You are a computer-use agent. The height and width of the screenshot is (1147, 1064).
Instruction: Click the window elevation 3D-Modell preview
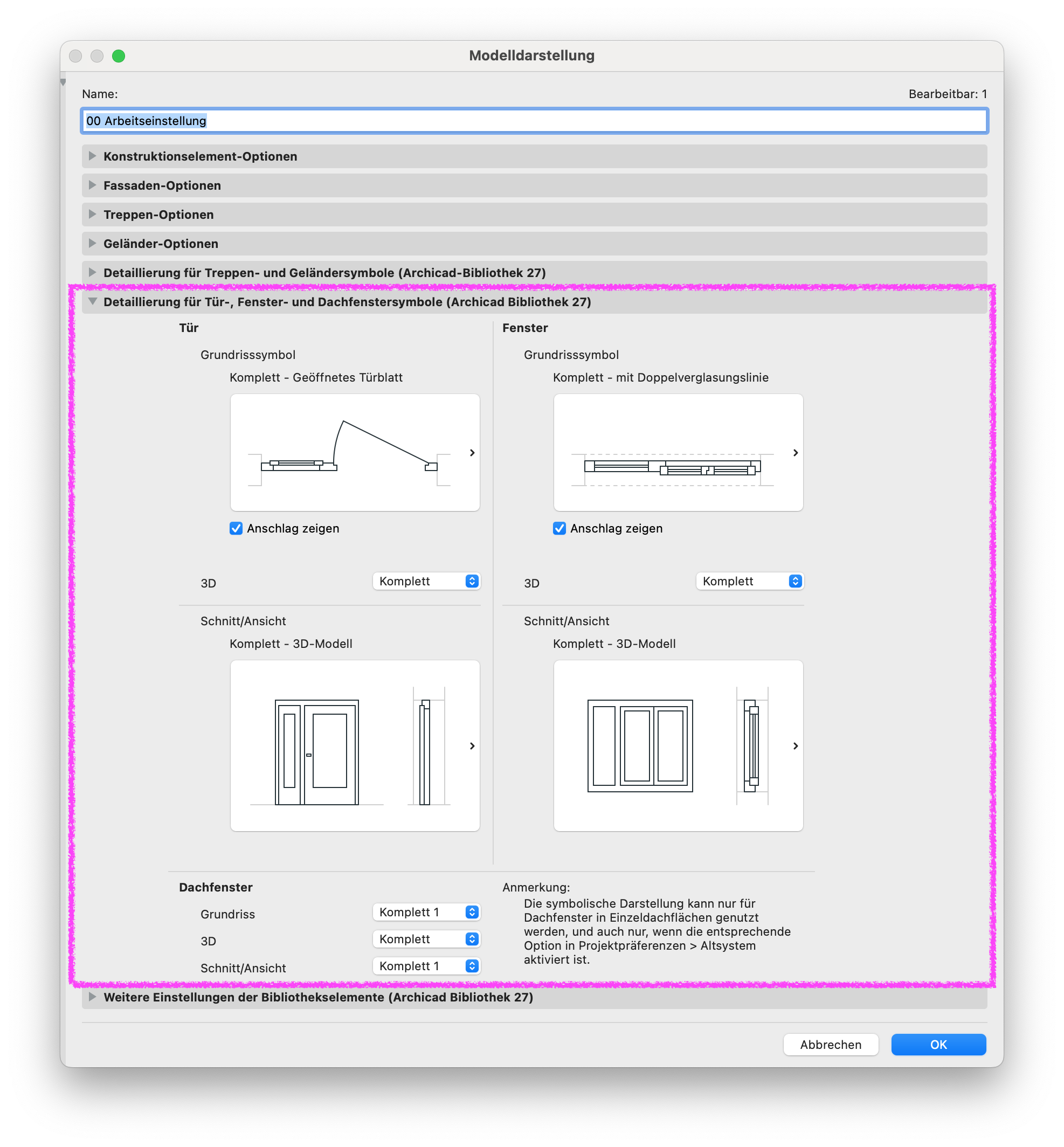[x=678, y=745]
